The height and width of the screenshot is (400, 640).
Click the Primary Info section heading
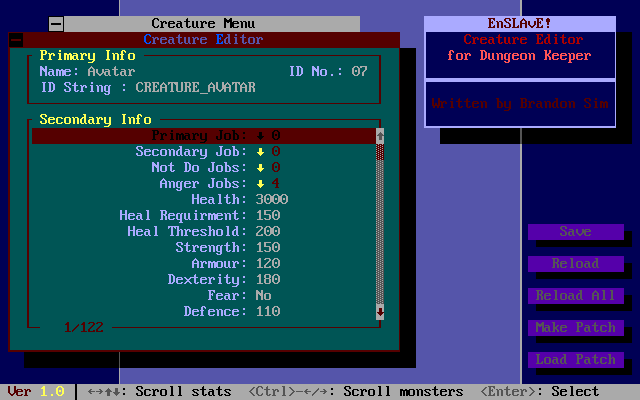[87, 56]
